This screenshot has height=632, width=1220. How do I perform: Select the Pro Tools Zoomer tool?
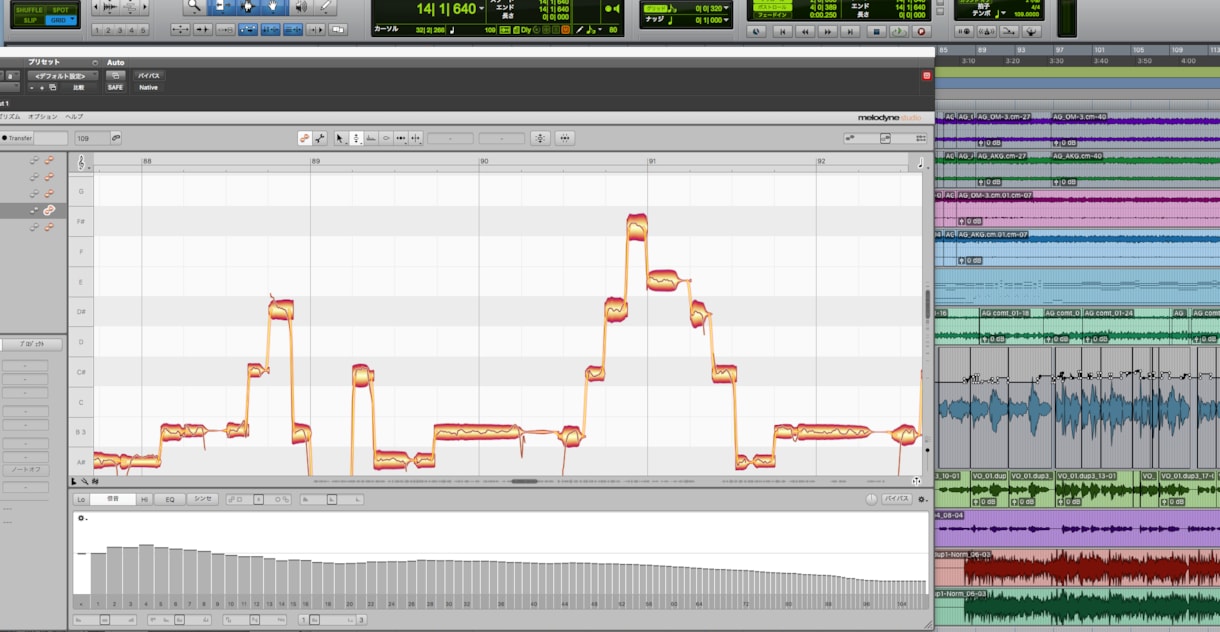(195, 7)
